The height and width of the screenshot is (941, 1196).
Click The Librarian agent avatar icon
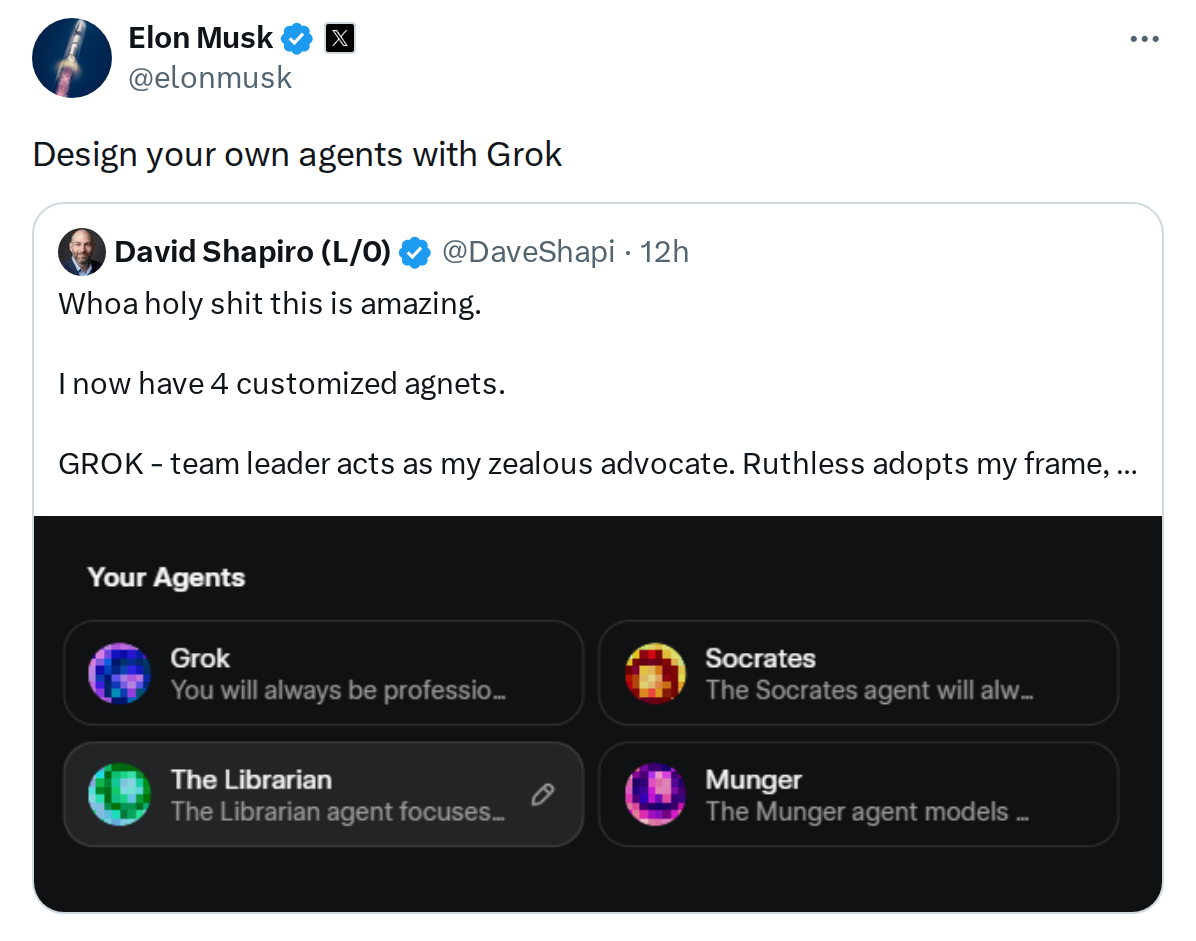(x=119, y=794)
